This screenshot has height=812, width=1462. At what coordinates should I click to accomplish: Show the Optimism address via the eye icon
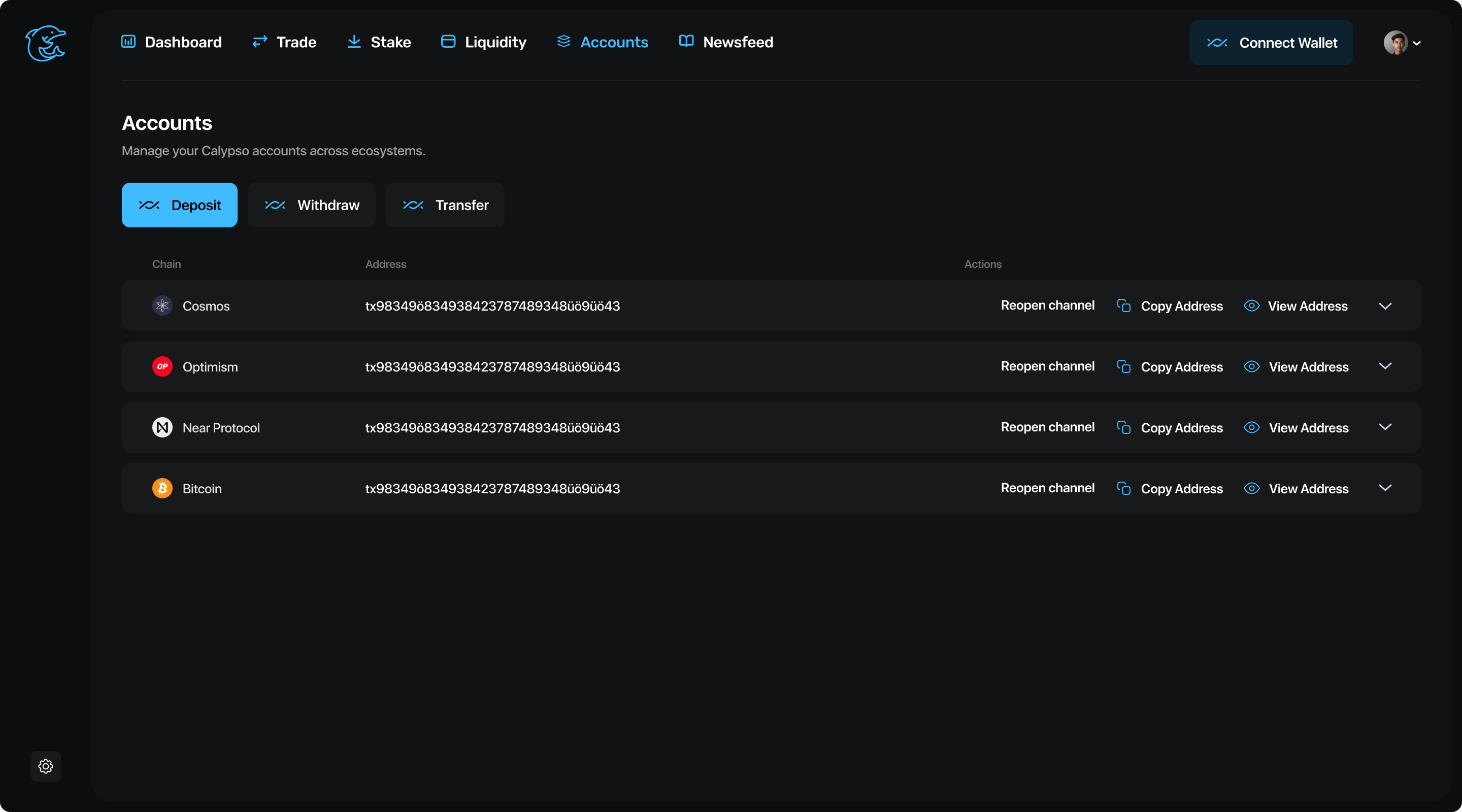point(1252,366)
